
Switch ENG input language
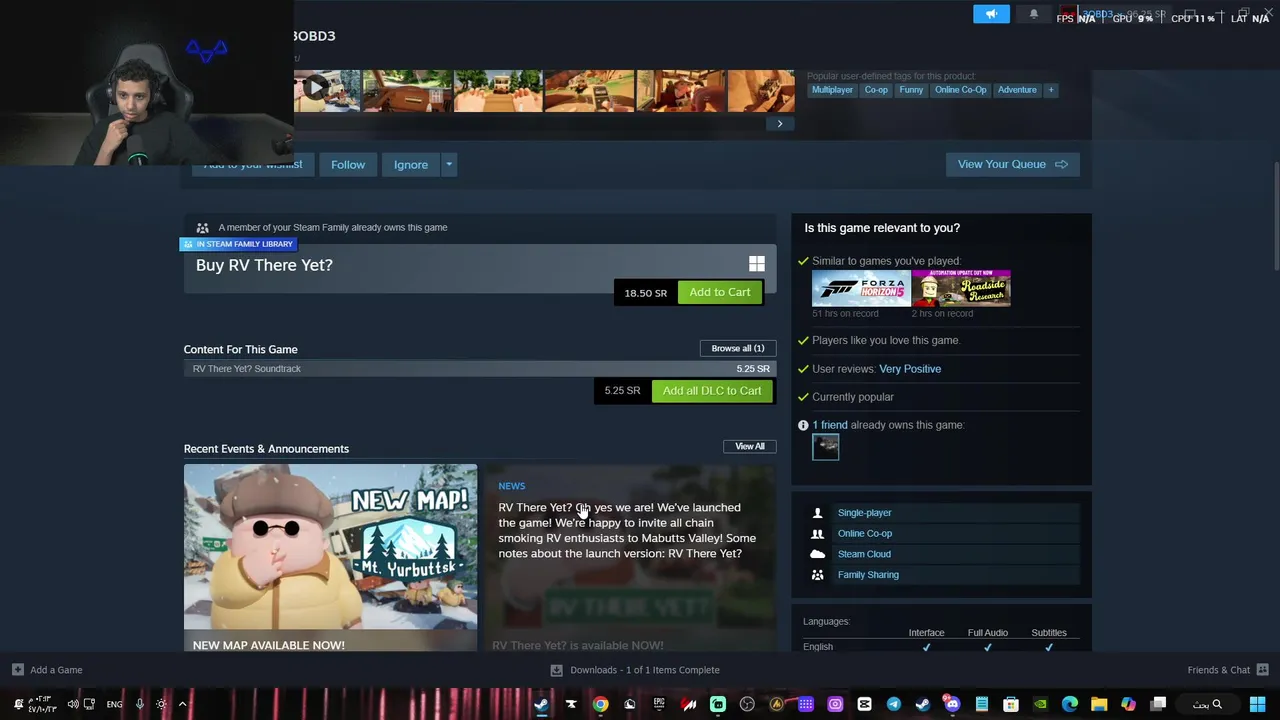pos(115,704)
